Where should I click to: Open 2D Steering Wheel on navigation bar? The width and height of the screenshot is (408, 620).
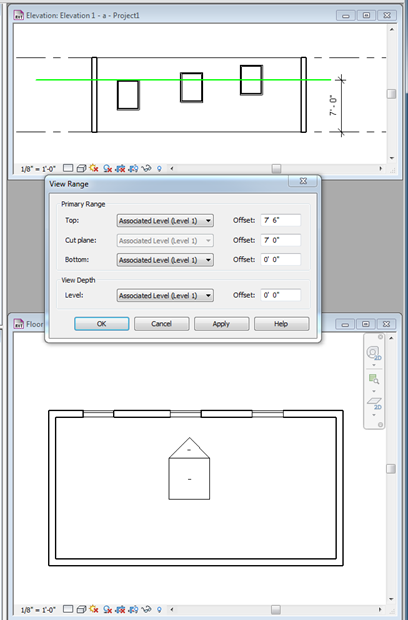coord(373,352)
